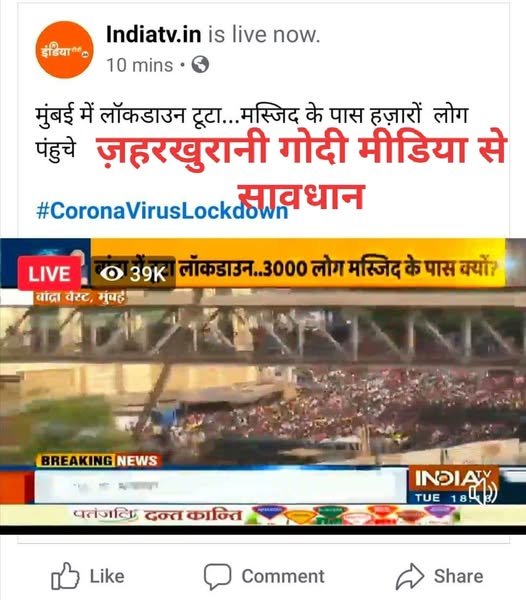Toggle the video sound speaker icon
Image resolution: width=526 pixels, height=600 pixels.
click(x=483, y=491)
